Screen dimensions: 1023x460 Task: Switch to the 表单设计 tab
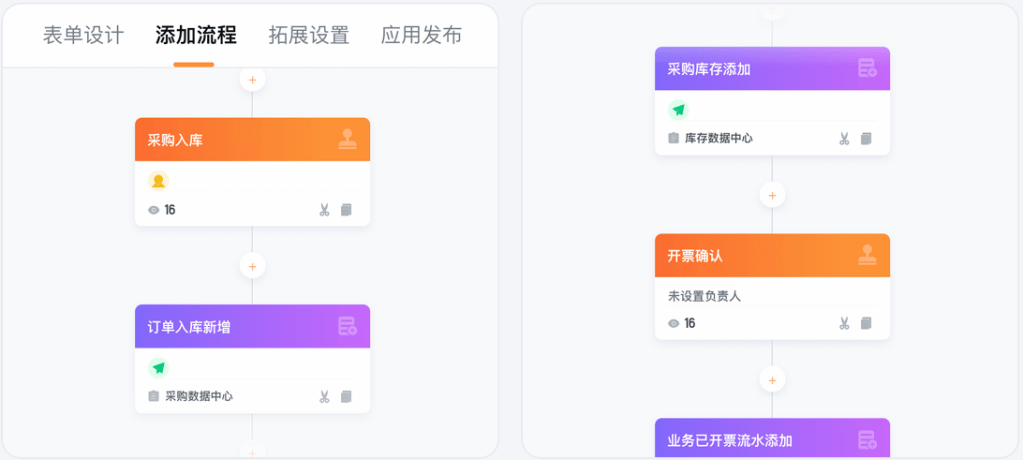[83, 35]
